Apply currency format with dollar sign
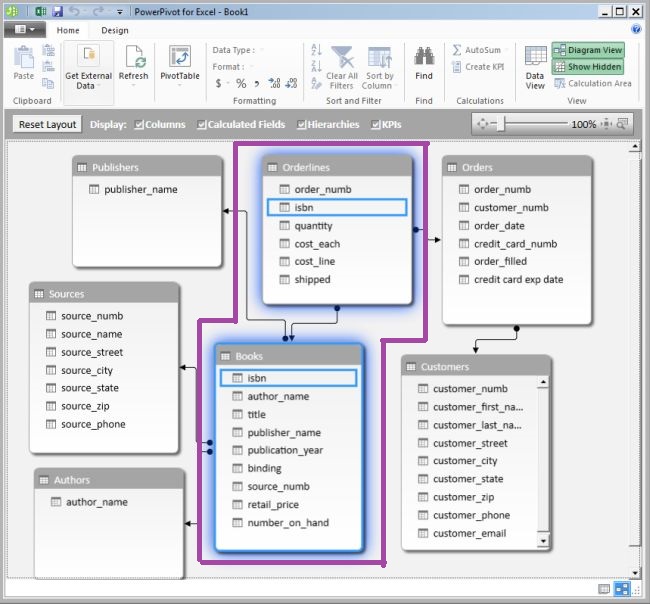Image resolution: width=650 pixels, height=604 pixels. coord(218,83)
